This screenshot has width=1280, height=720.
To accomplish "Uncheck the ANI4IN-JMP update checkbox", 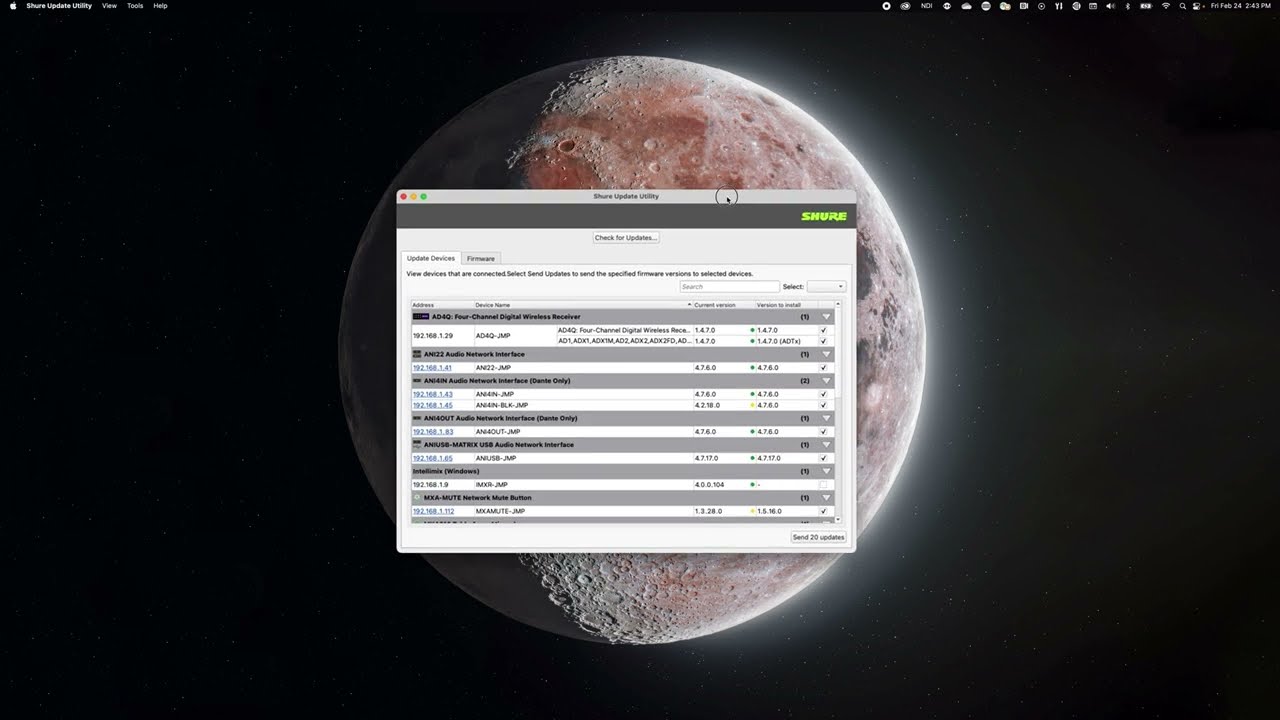I will pos(824,394).
